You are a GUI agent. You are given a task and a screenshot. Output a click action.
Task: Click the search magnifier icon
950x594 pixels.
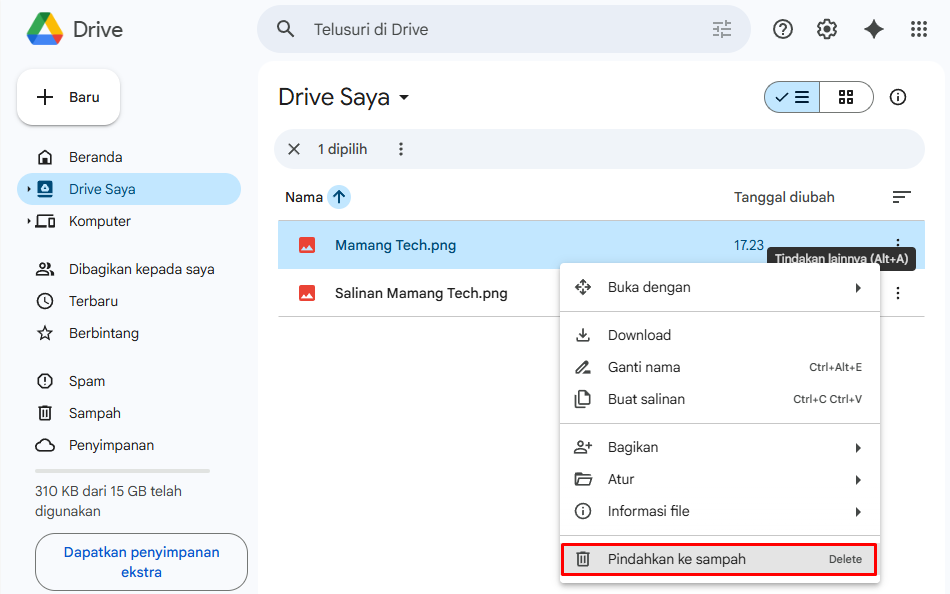coord(285,29)
